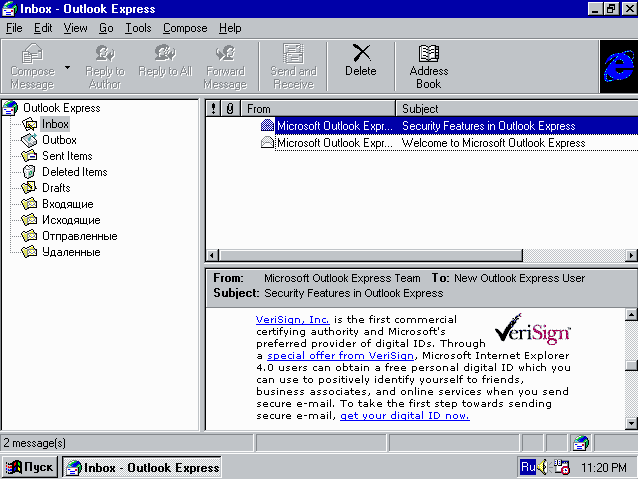Viewport: 638px width, 479px height.
Task: Open the Go menu
Action: pos(106,28)
